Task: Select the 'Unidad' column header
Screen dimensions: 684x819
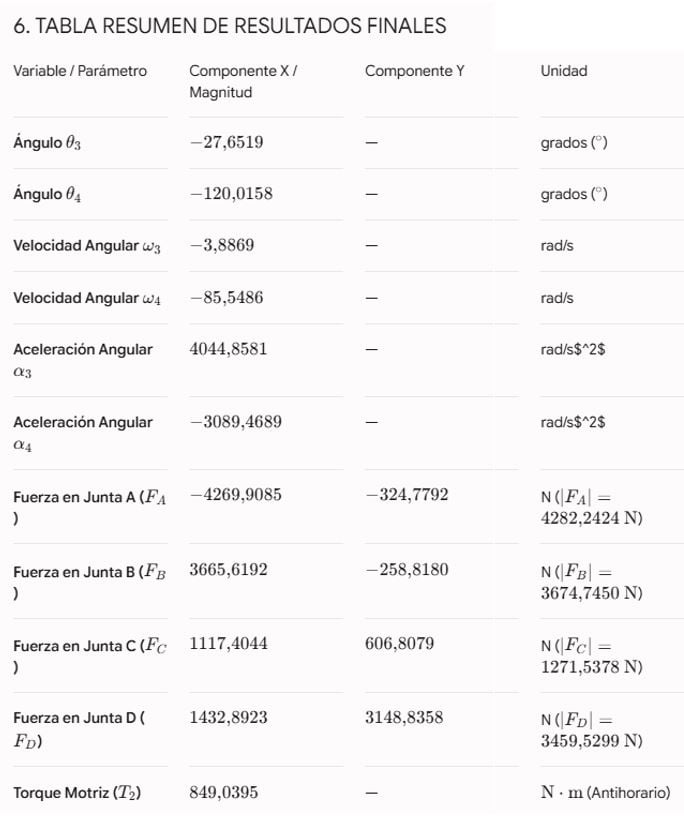Action: click(564, 71)
